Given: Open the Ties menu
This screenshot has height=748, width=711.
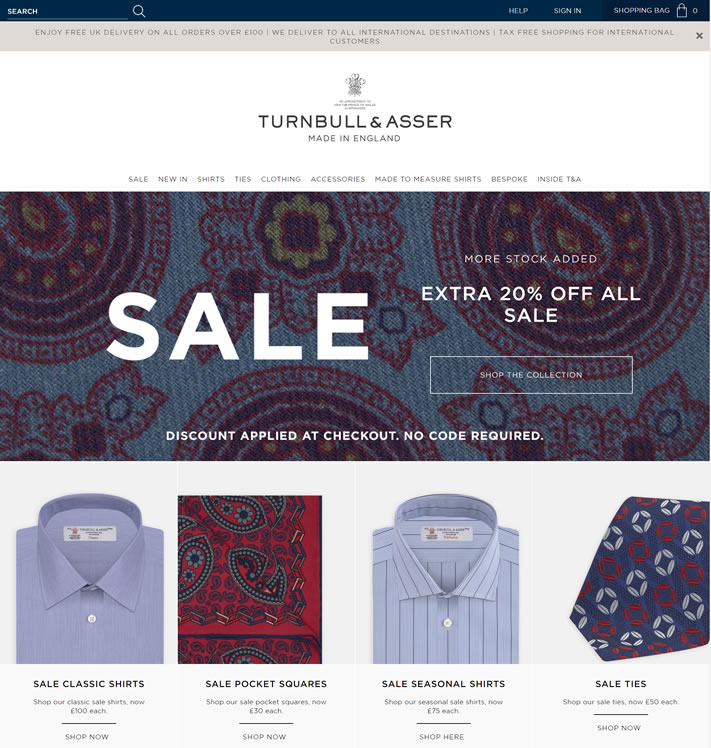Looking at the screenshot, I should tap(243, 179).
